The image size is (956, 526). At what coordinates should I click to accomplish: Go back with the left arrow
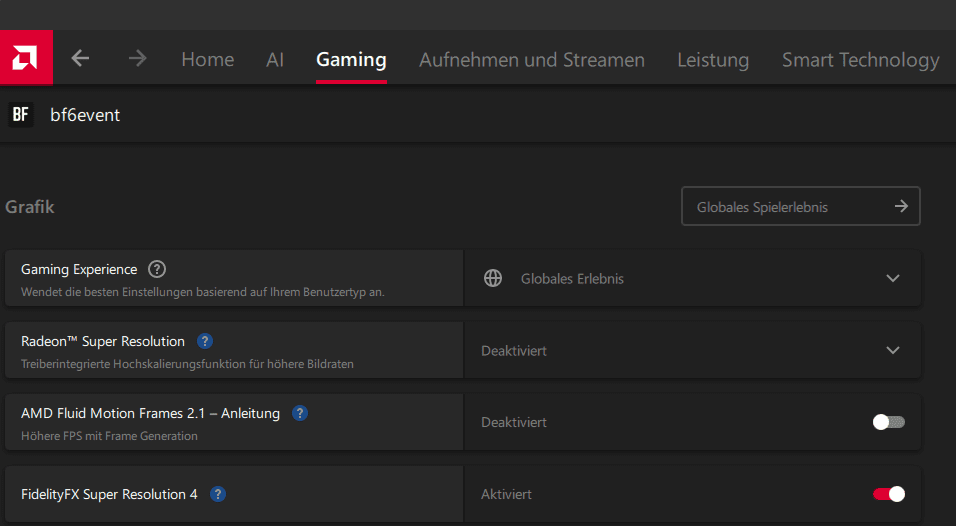(81, 59)
